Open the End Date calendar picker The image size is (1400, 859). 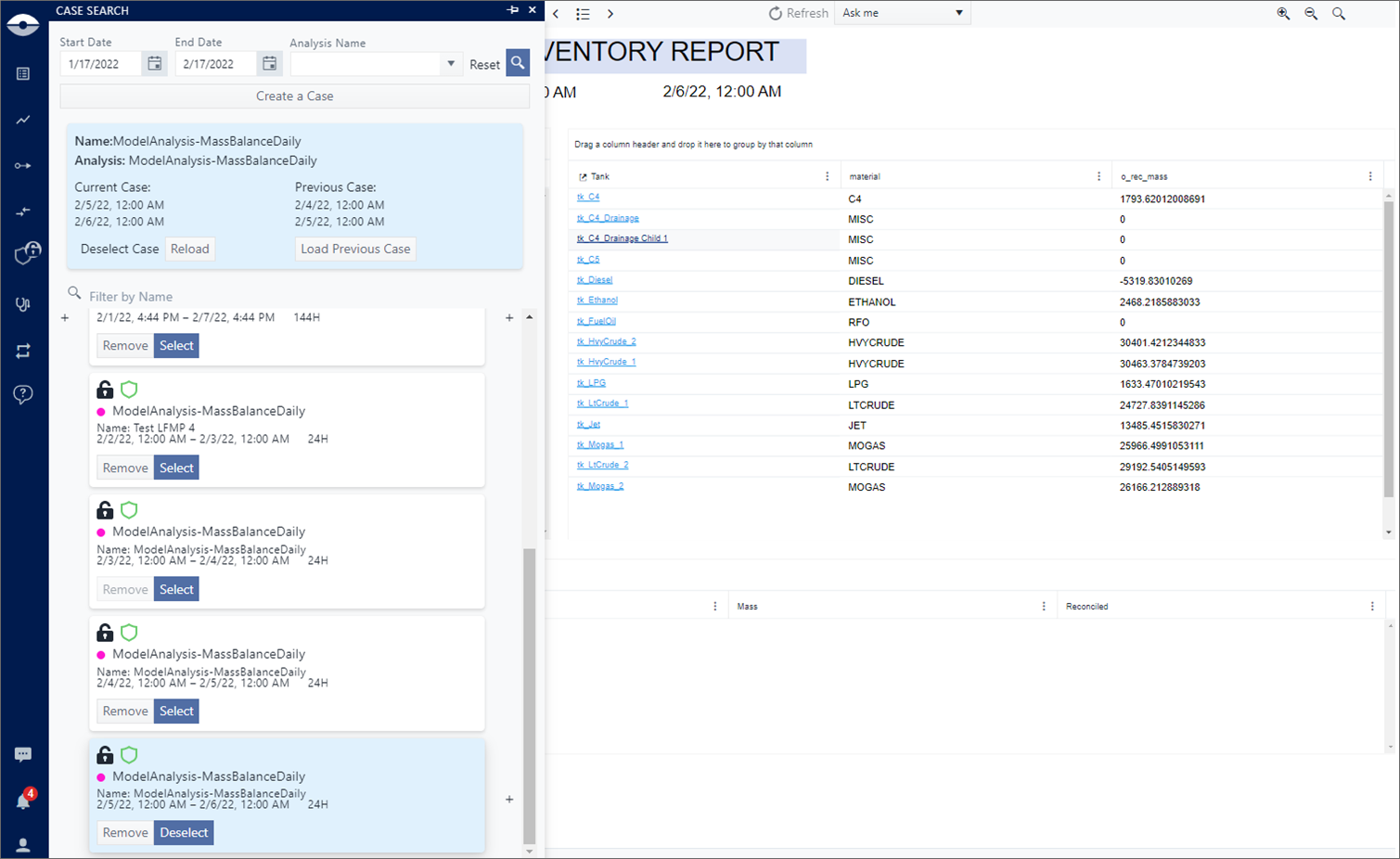(x=269, y=64)
